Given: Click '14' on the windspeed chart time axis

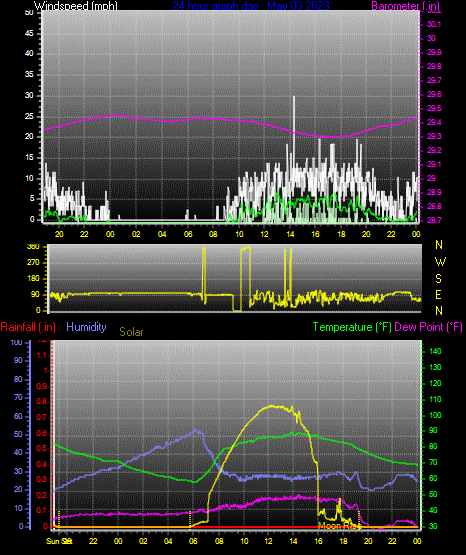Looking at the screenshot, I should pos(290,234).
